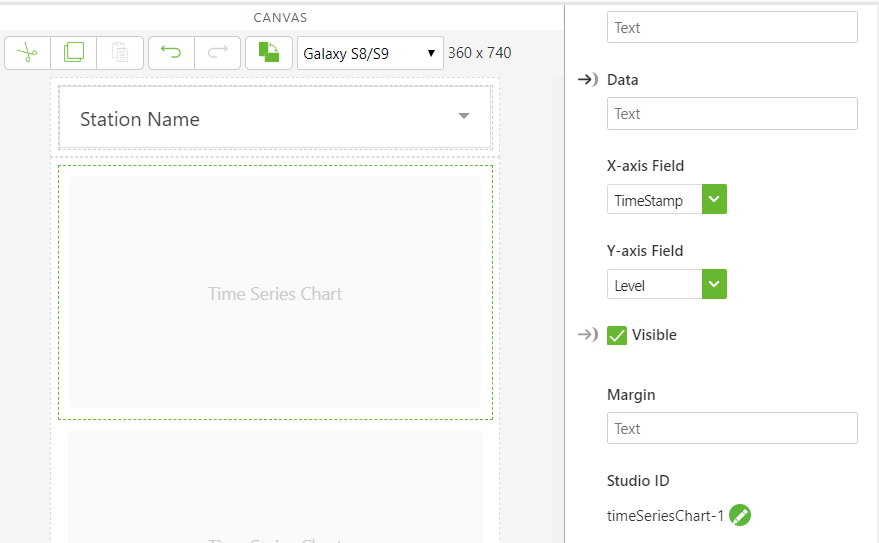Click the Data text input field
879x543 pixels.
pos(732,114)
